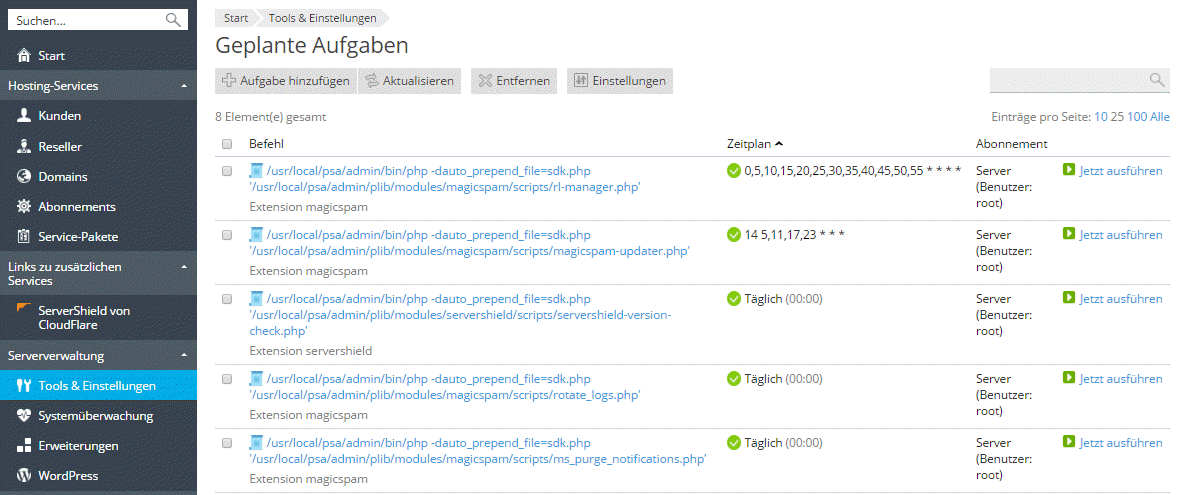This screenshot has height=495, width=1182.
Task: Click the Erweiterungen blocks icon
Action: coord(24,446)
